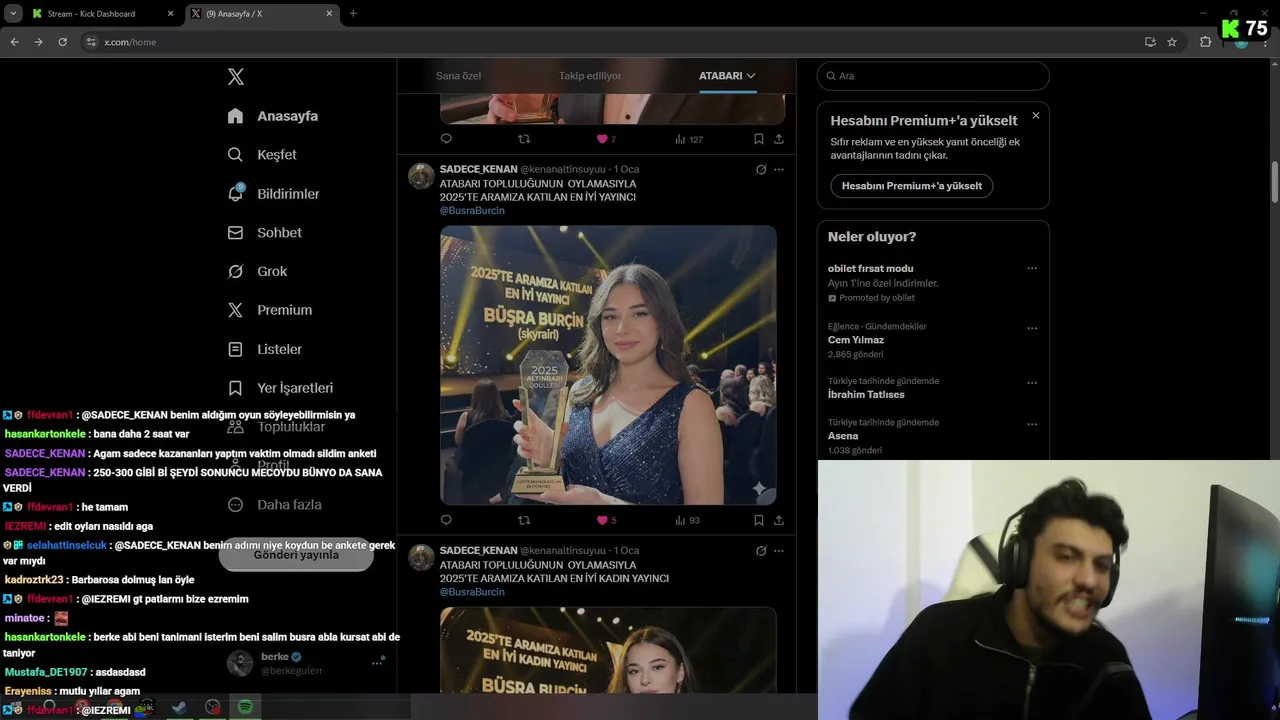
Task: Open Premium in sidebar menu
Action: 270,310
